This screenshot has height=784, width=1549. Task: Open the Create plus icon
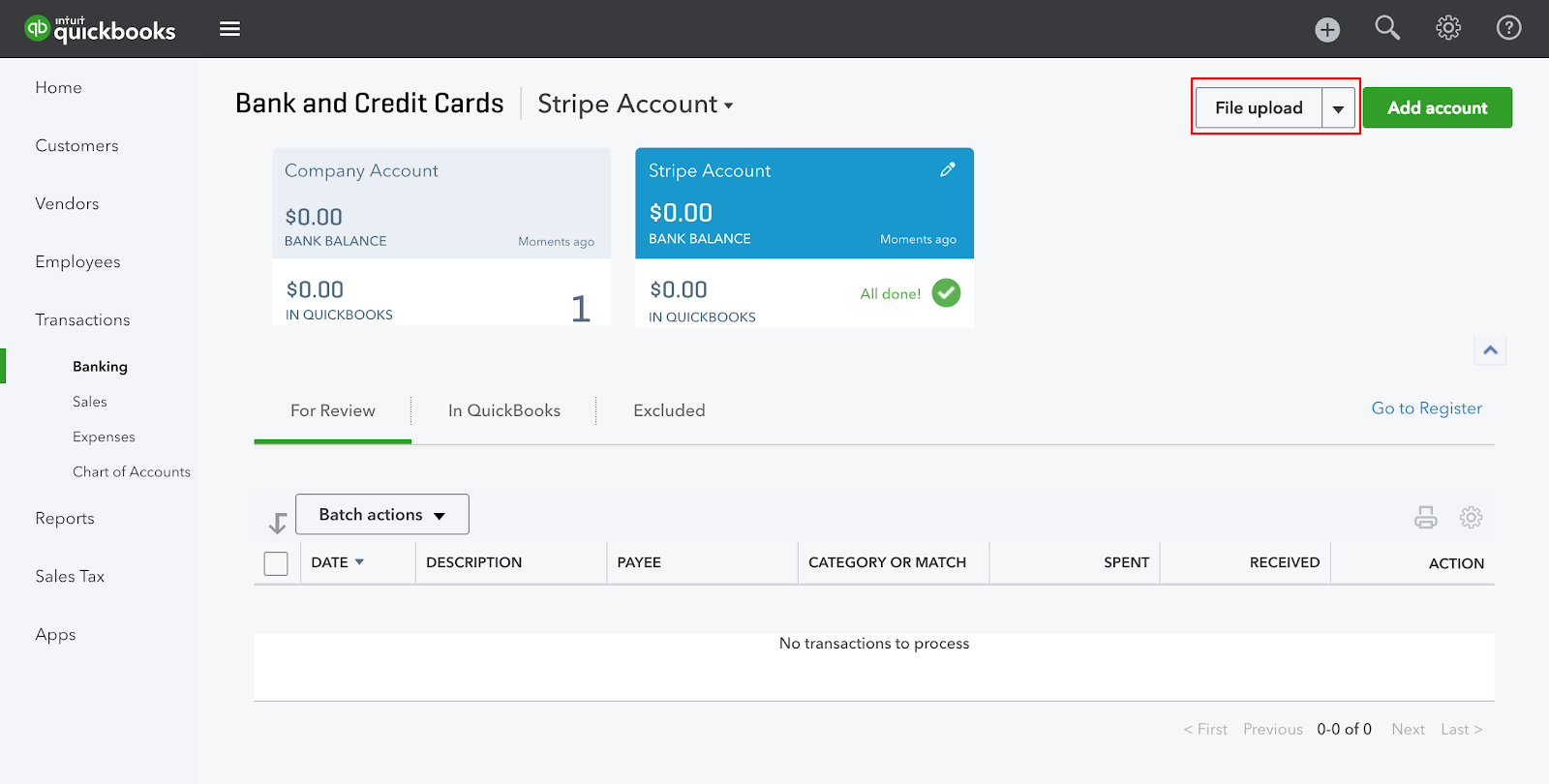click(x=1327, y=30)
